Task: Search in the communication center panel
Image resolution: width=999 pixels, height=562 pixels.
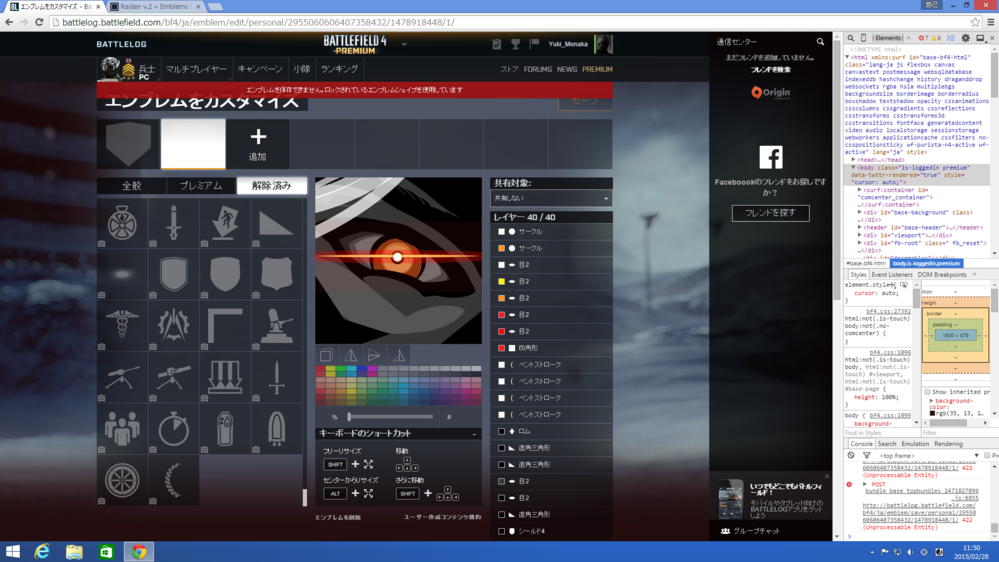Action: pos(820,42)
